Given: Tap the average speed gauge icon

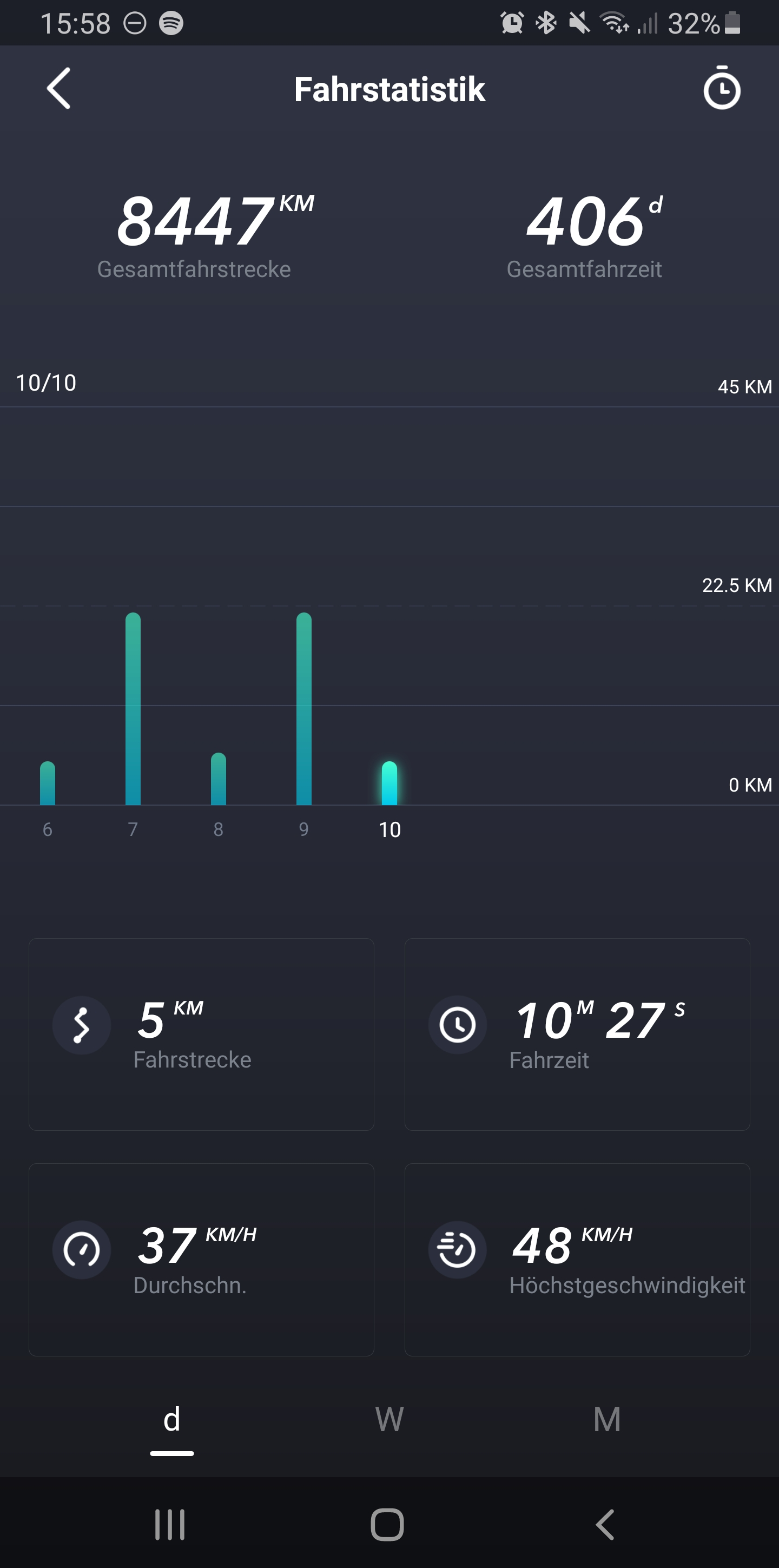Looking at the screenshot, I should 82,1250.
